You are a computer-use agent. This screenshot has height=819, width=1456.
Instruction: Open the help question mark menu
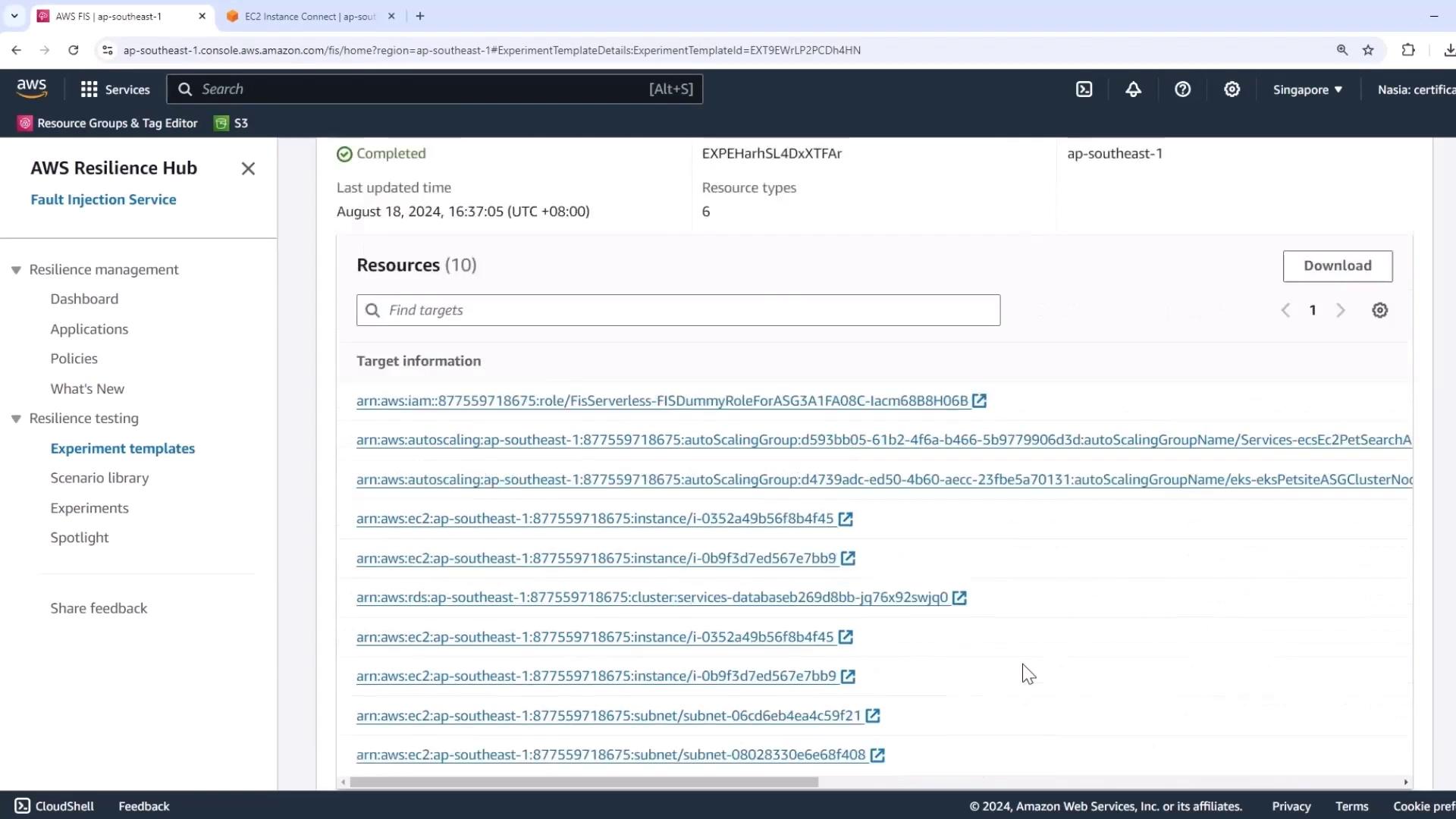pos(1182,89)
